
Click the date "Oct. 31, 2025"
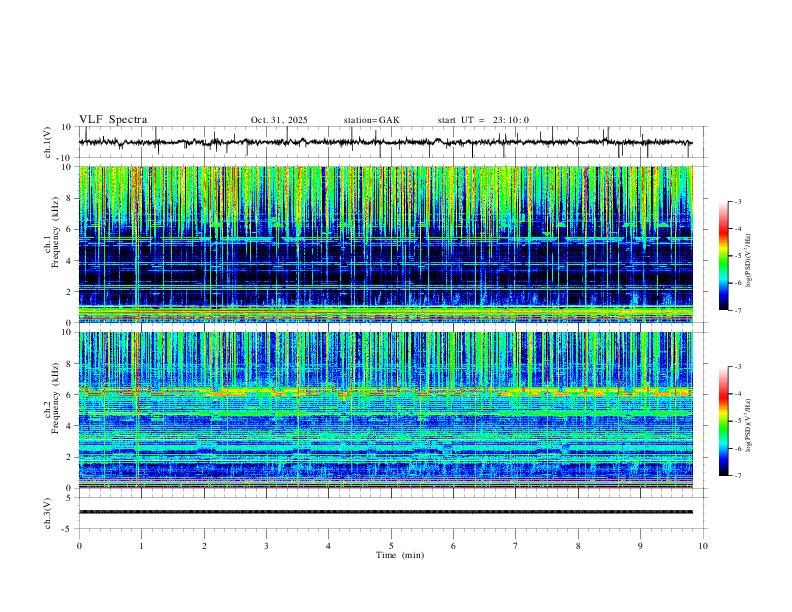tap(279, 120)
